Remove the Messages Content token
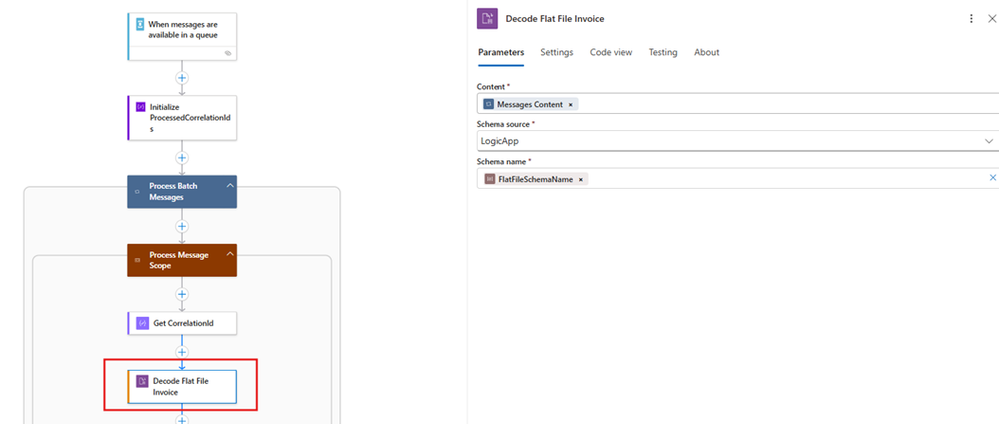The height and width of the screenshot is (424, 999). pos(571,104)
